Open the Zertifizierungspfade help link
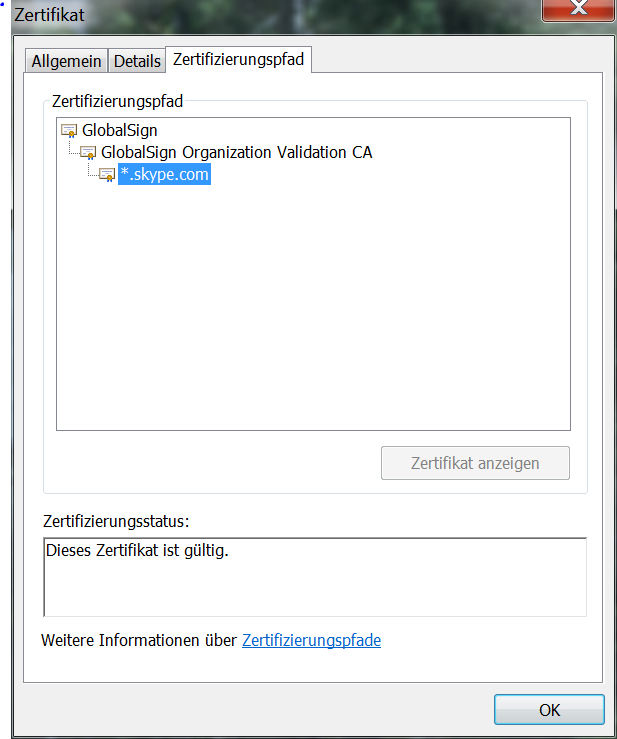The image size is (617, 739). (311, 640)
